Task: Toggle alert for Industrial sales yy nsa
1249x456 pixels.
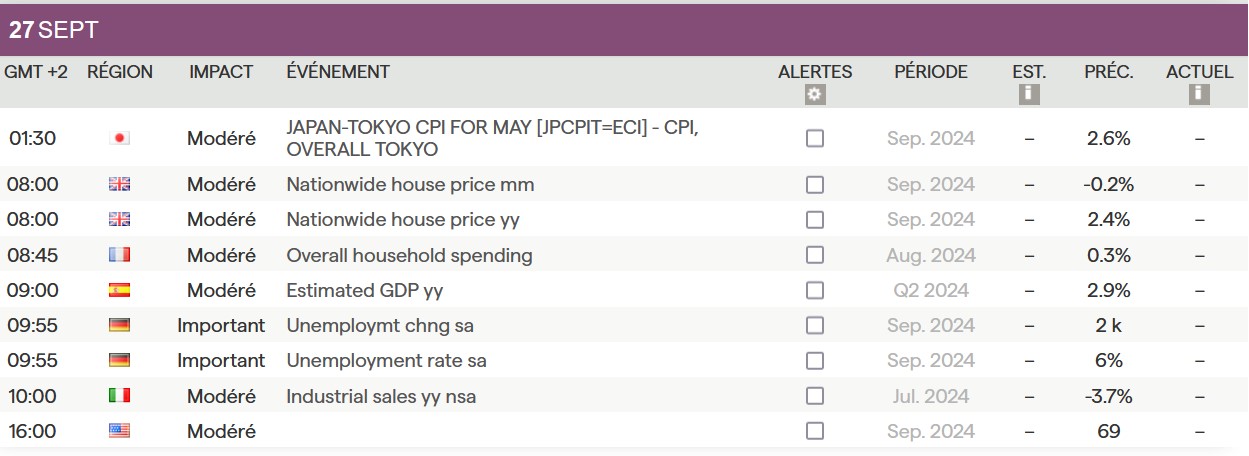Action: pyautogui.click(x=815, y=396)
